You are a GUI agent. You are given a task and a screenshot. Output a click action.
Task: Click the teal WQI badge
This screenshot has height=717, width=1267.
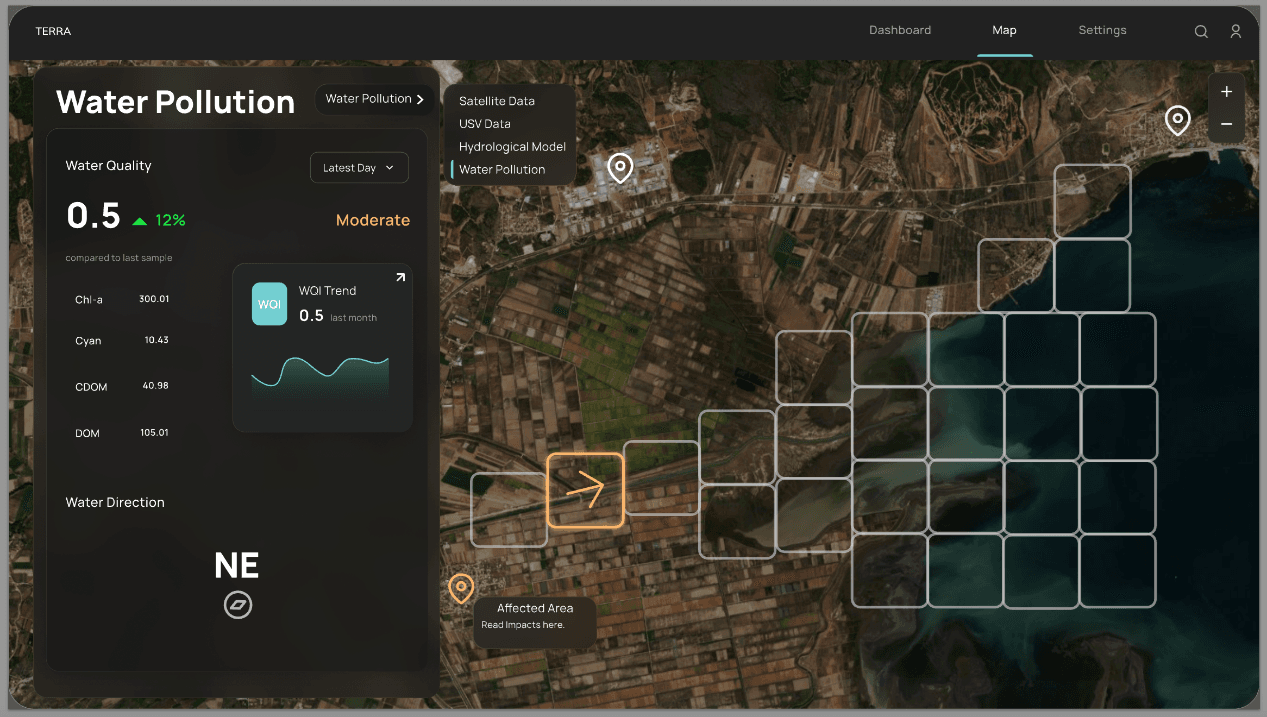click(x=269, y=304)
